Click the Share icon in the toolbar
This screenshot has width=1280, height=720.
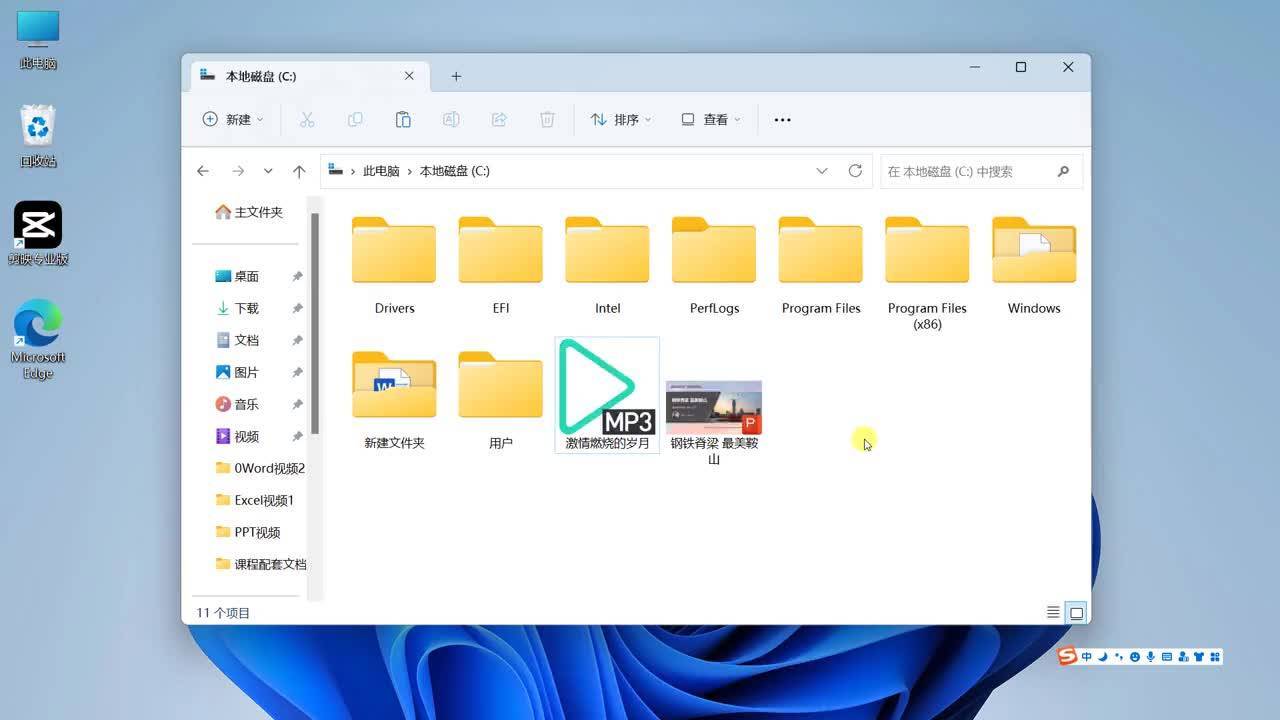[499, 119]
